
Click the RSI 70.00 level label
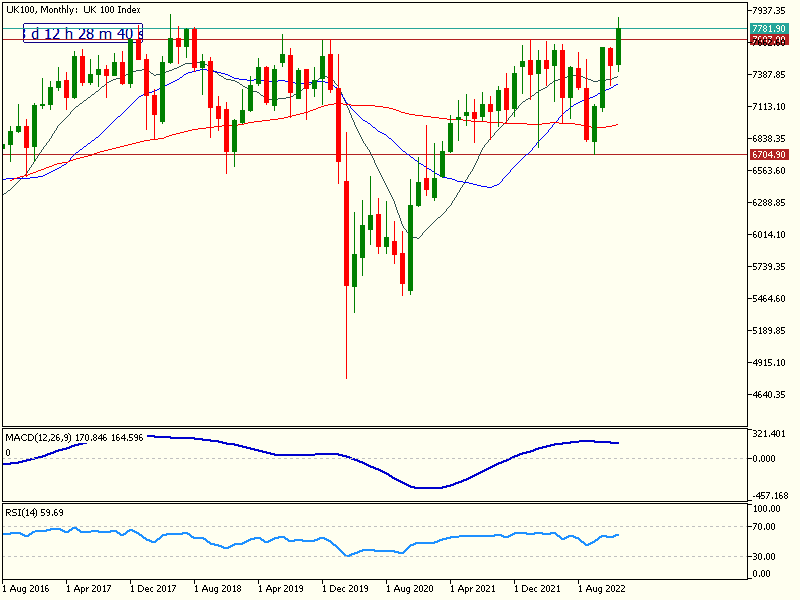coord(765,526)
